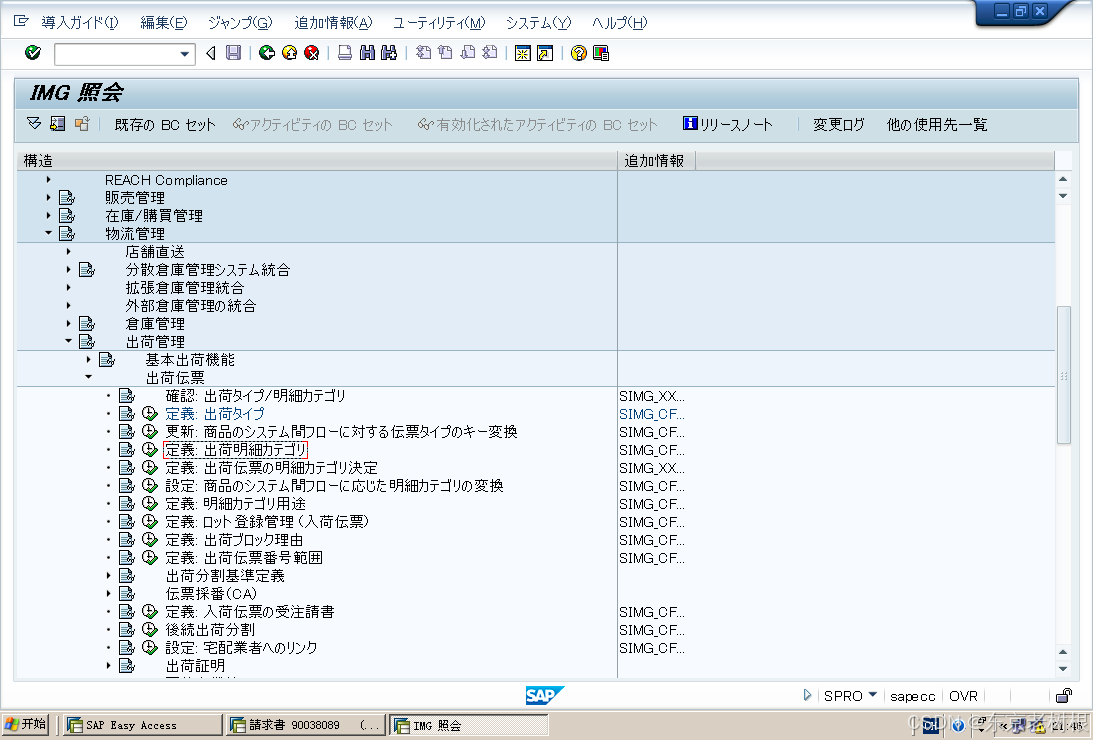
Task: Click the 既存の BC セット button
Action: pyautogui.click(x=165, y=125)
